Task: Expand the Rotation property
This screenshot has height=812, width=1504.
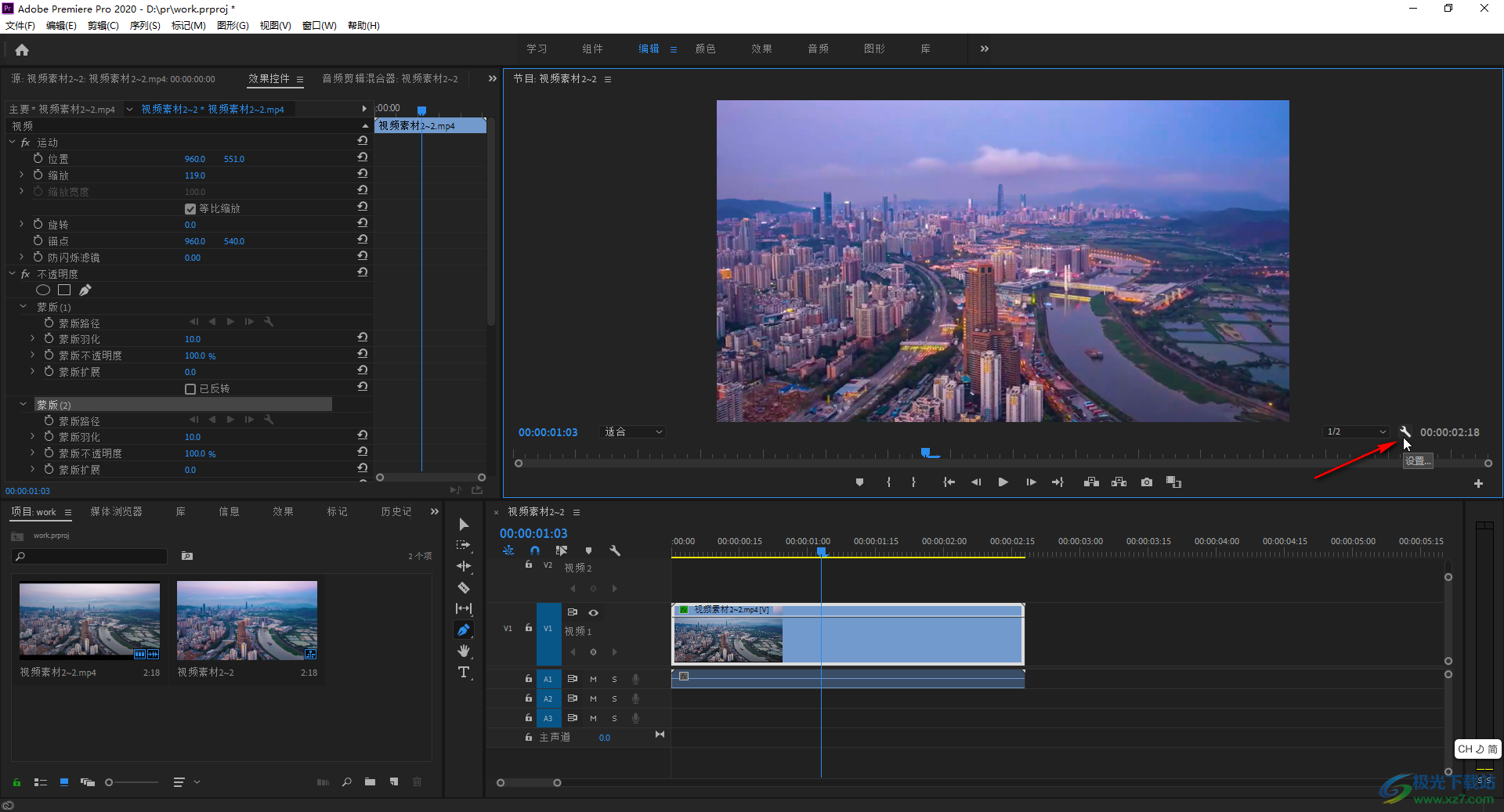Action: 22,225
